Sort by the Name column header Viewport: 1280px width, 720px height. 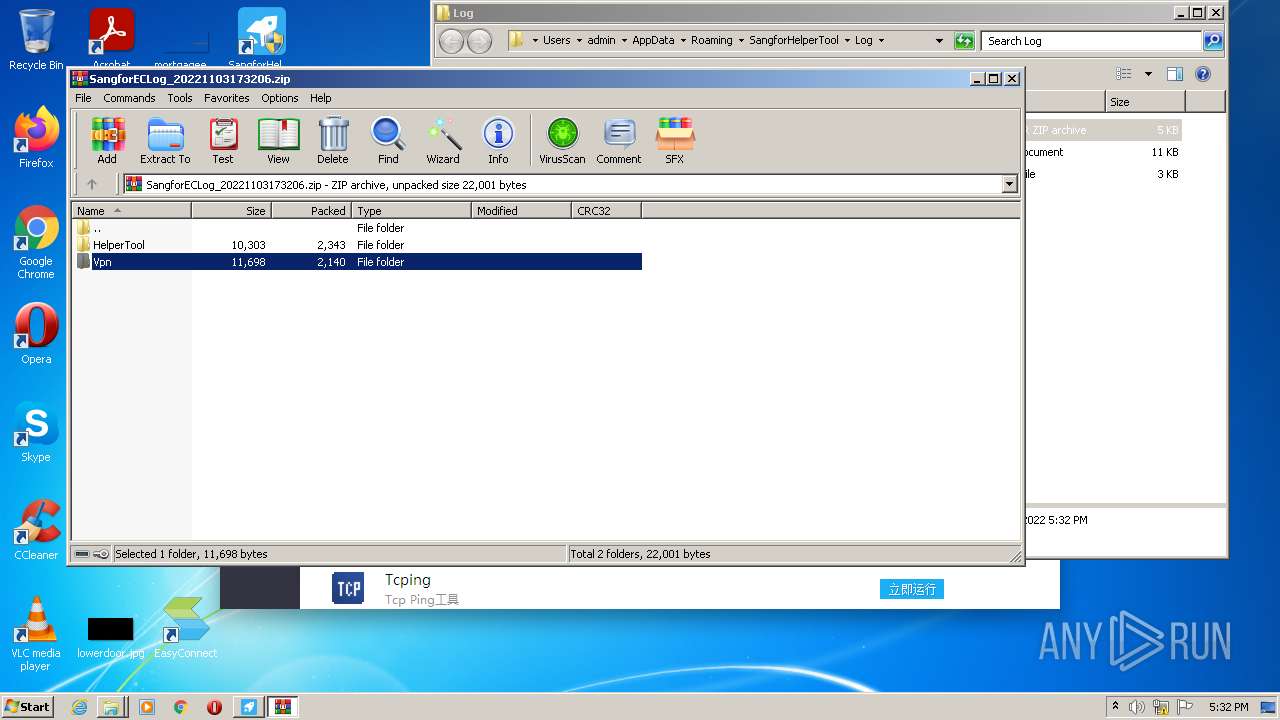tap(131, 211)
